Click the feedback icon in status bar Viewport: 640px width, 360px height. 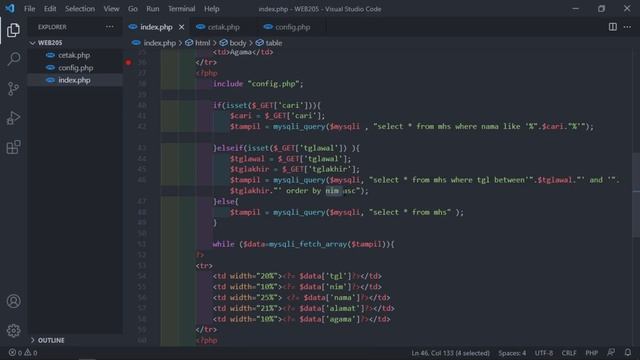click(611, 352)
